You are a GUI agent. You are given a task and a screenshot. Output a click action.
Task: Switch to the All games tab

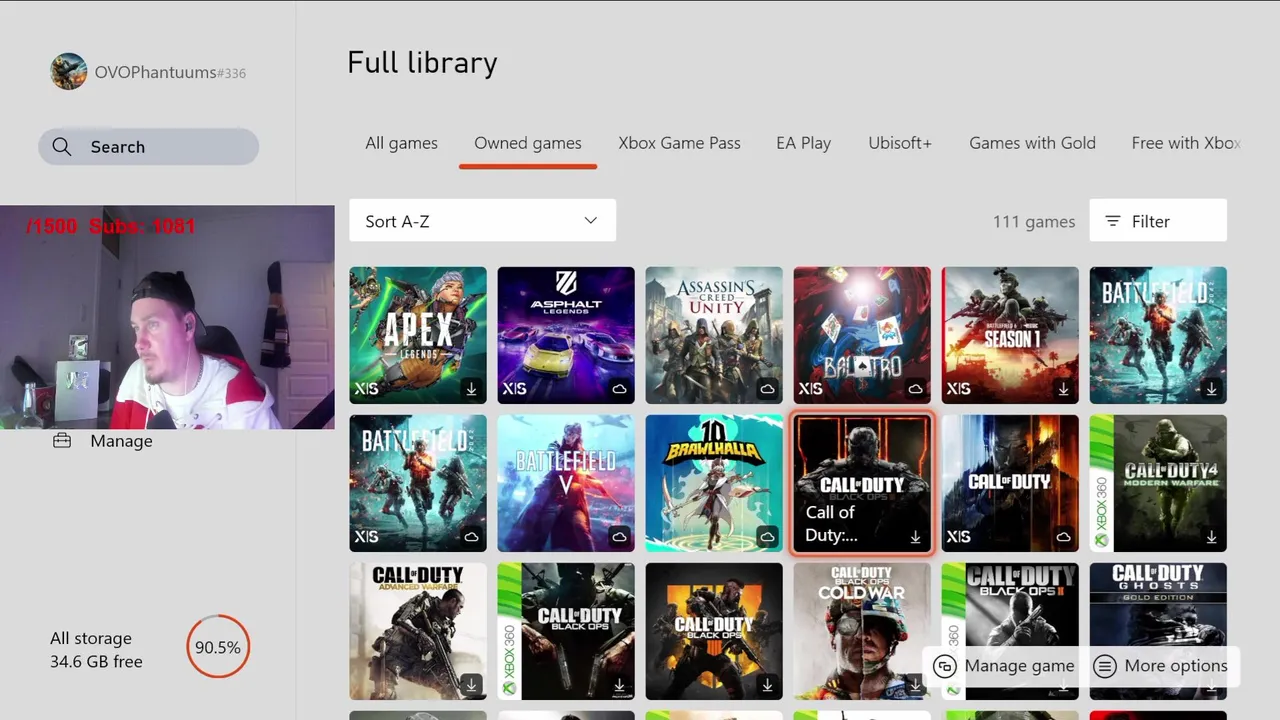click(401, 143)
